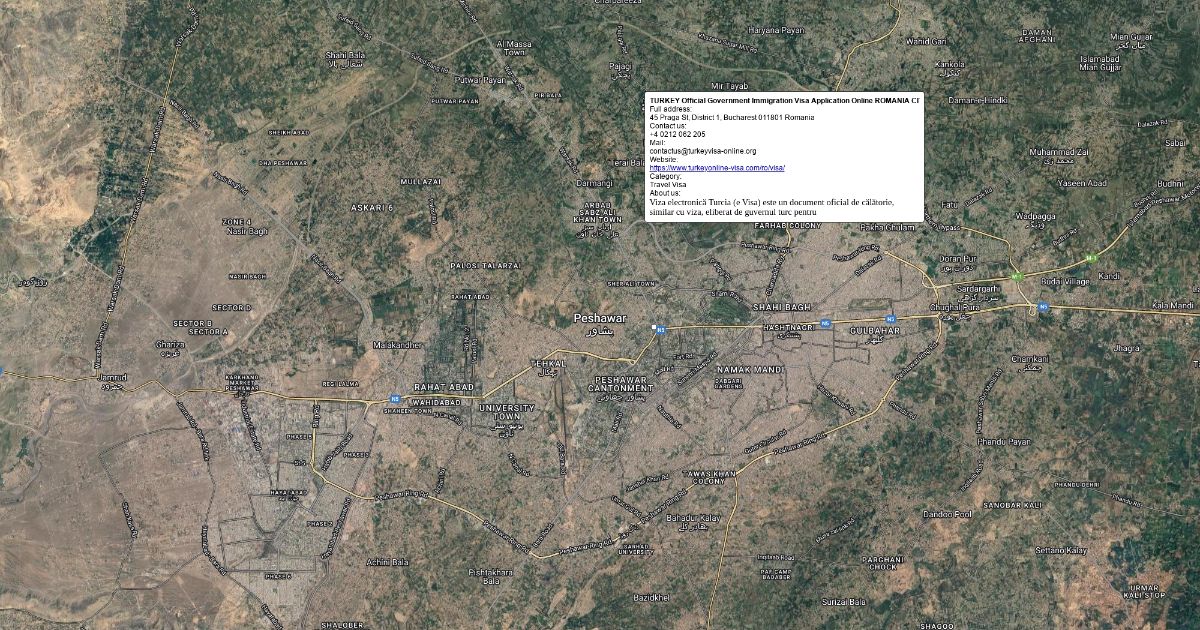Click the M-1 shield near Sardargarhi

[x=1018, y=276]
